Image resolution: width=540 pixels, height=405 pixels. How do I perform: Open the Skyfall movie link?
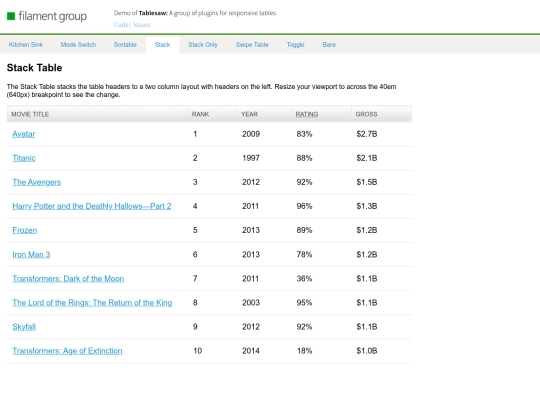click(x=24, y=327)
